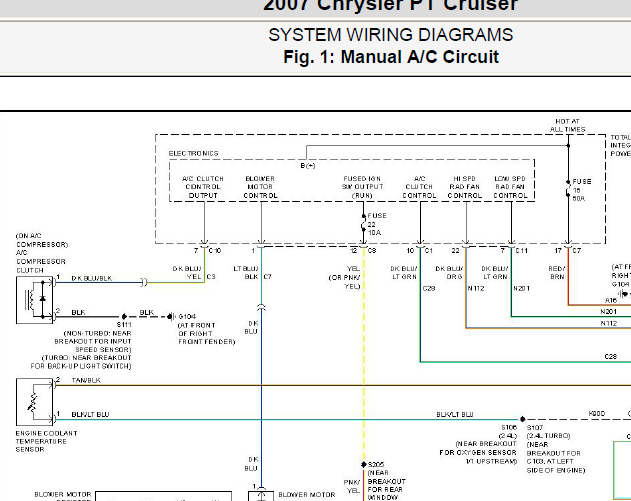The height and width of the screenshot is (501, 631).
Task: Click the 'HI SPD RAD FAN CONTROL' label
Action: [x=465, y=187]
